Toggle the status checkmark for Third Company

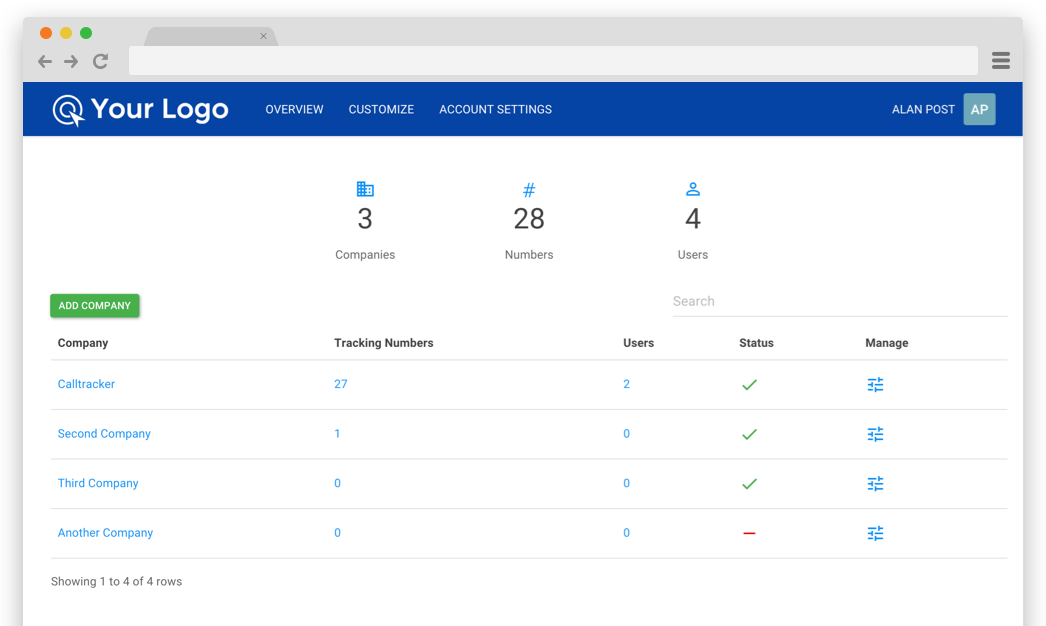click(x=749, y=484)
